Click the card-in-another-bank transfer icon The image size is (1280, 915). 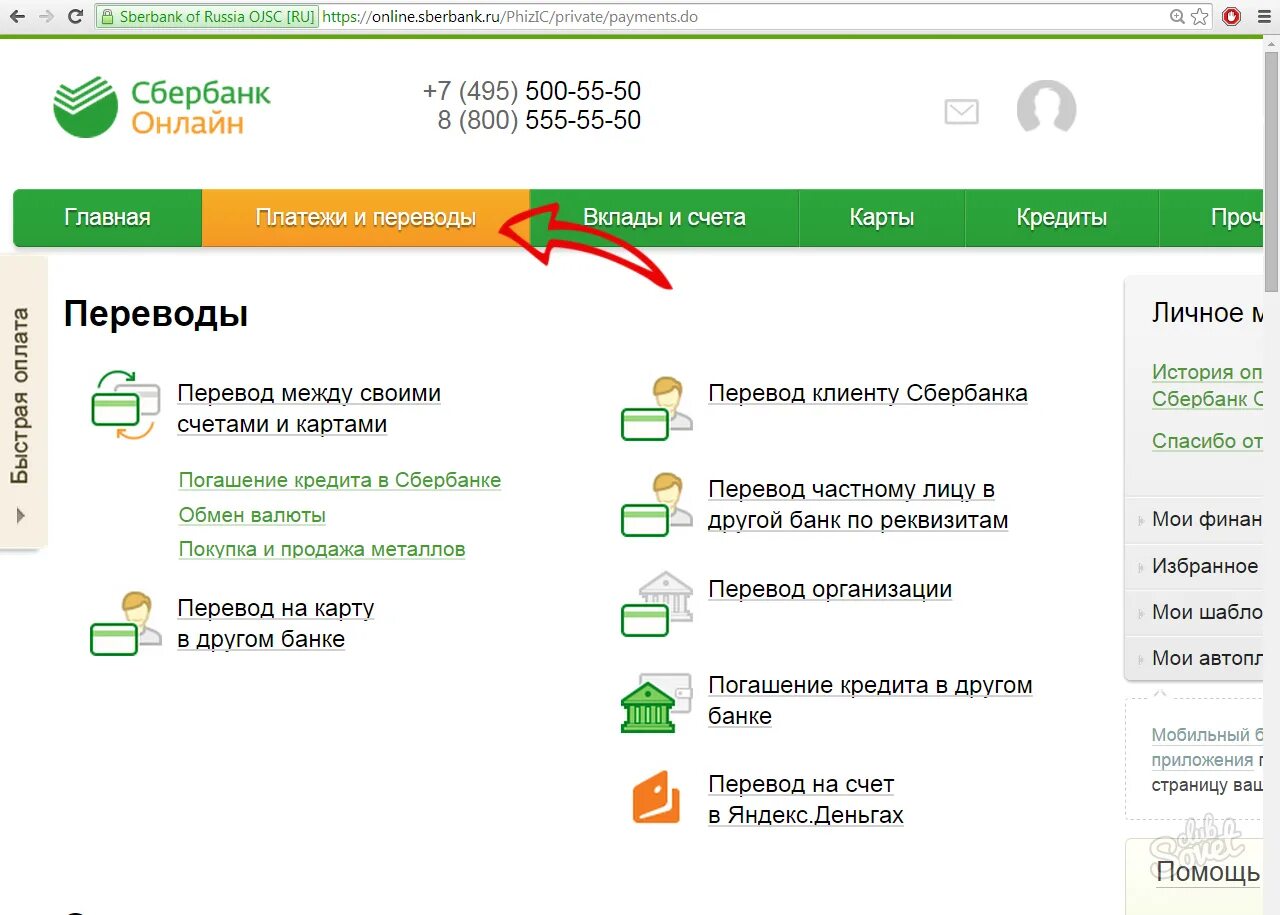point(125,622)
